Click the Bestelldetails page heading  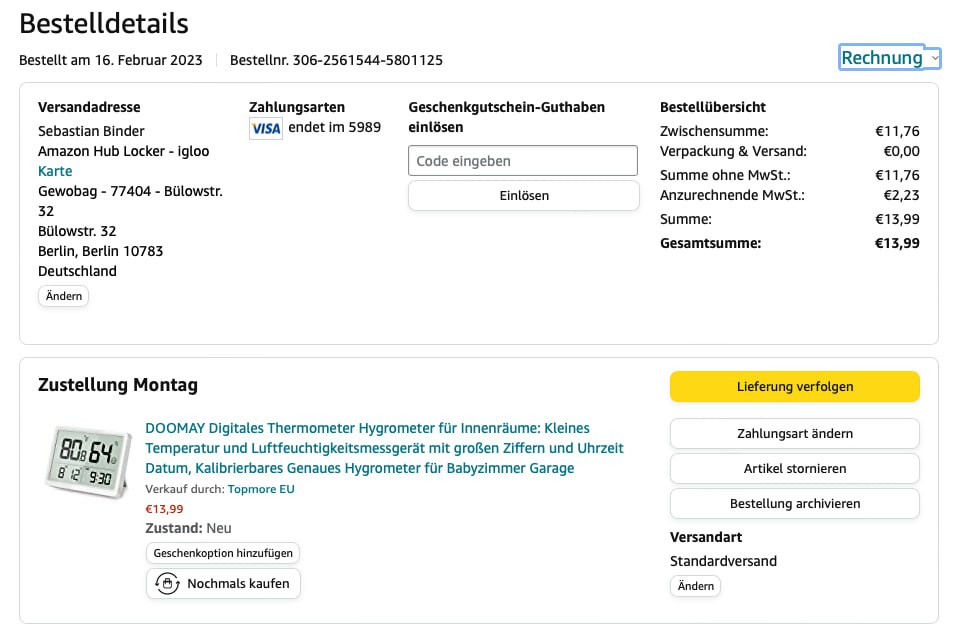click(104, 23)
